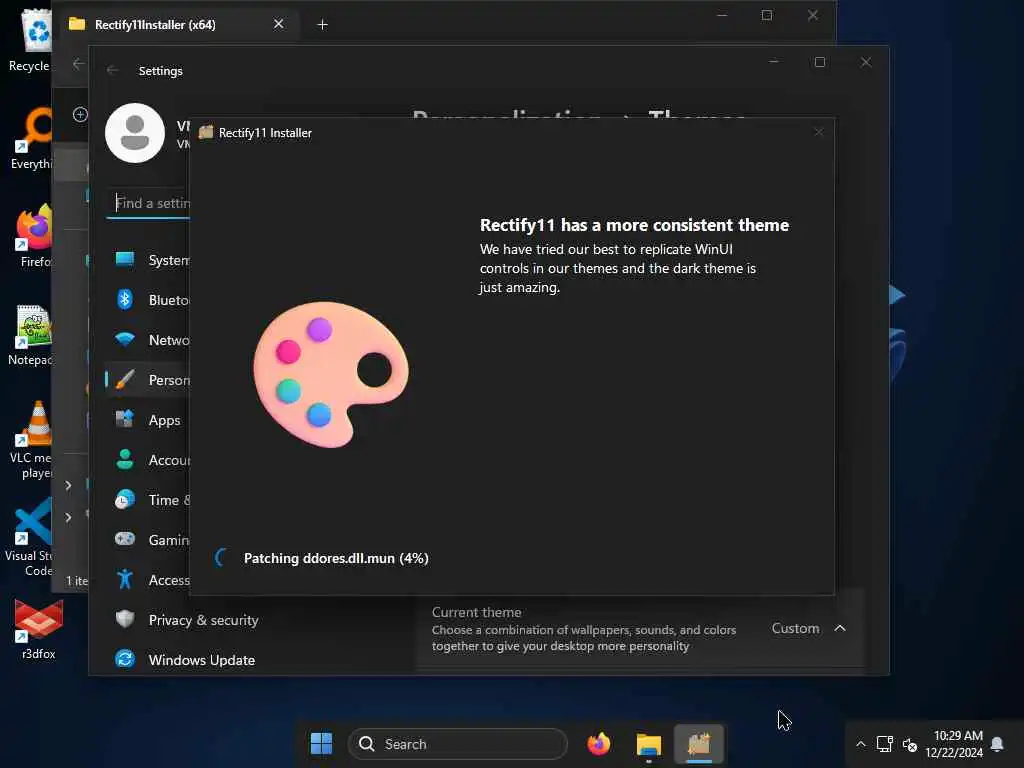Switch to Rectify11 Installer taskbar icon

[x=699, y=744]
